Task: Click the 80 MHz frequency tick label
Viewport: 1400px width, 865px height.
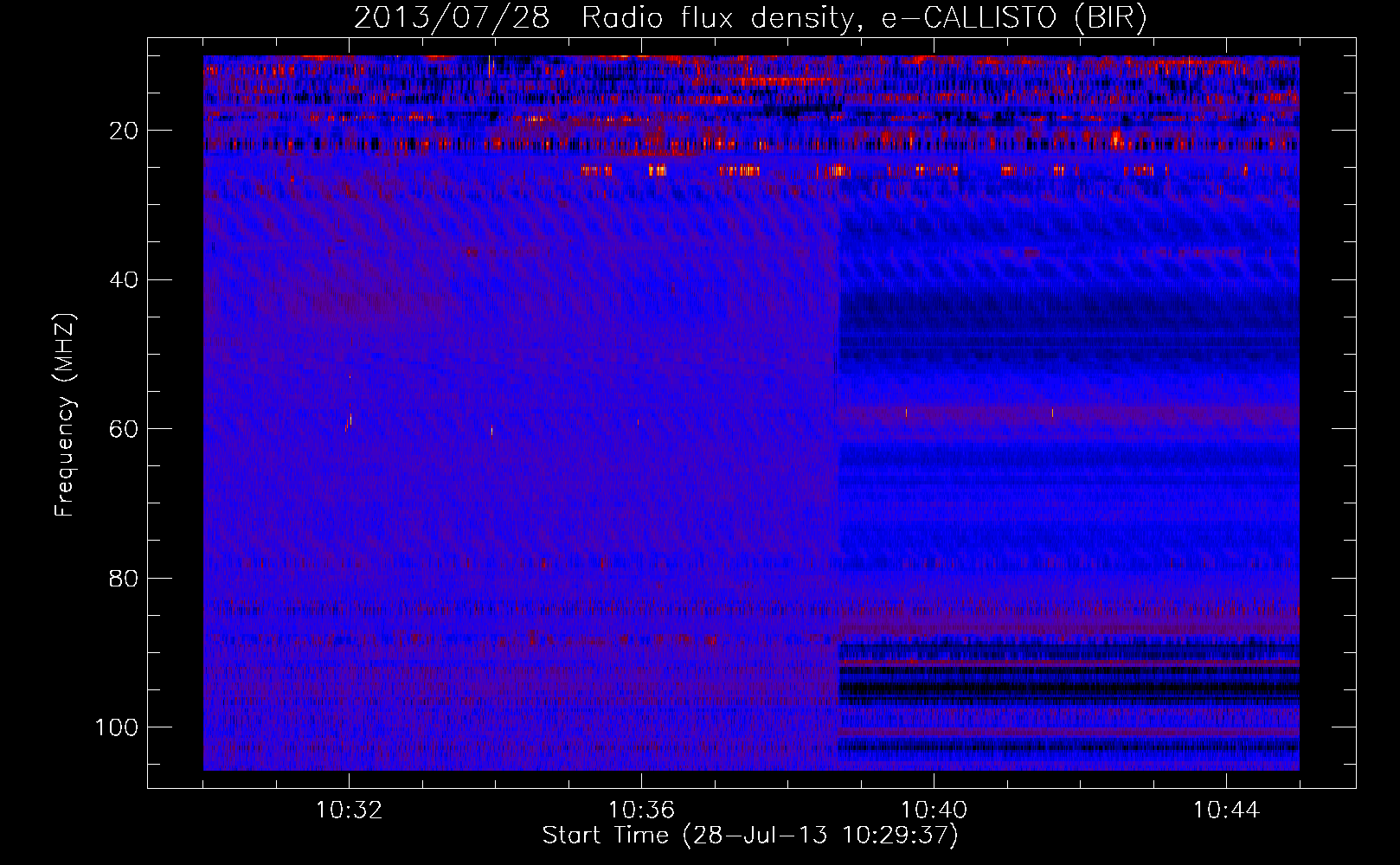Action: click(x=124, y=578)
